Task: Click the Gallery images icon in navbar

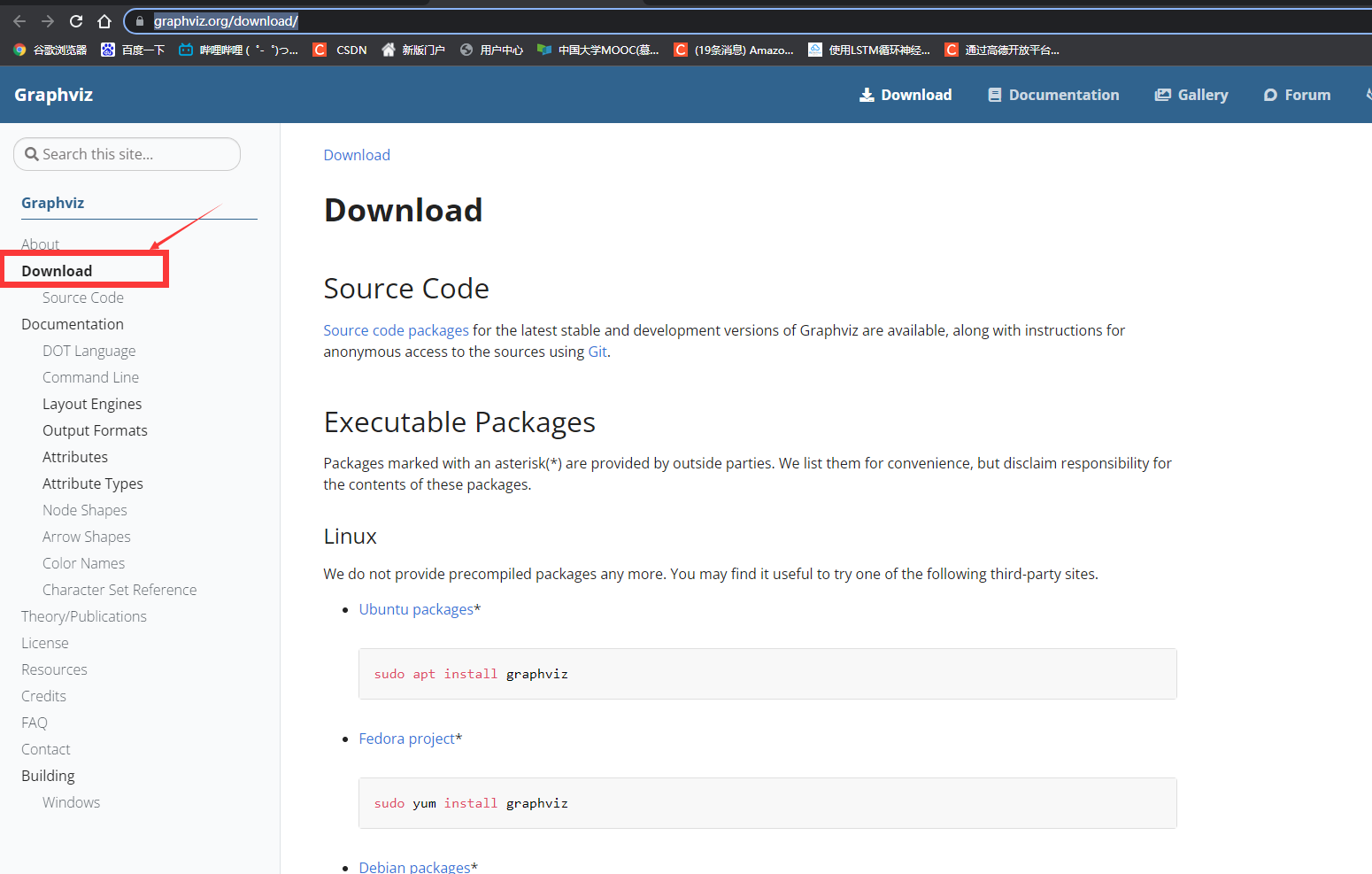Action: (x=1163, y=95)
